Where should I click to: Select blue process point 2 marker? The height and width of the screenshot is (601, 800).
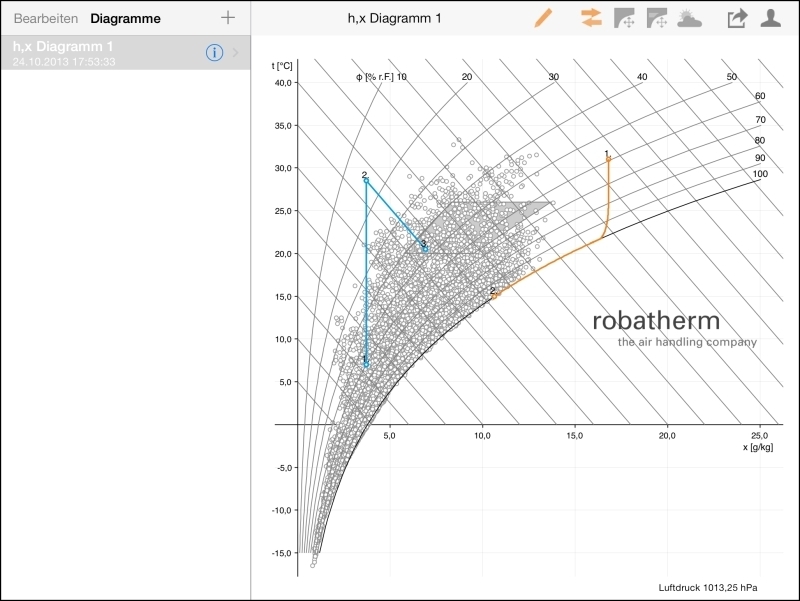(x=366, y=180)
